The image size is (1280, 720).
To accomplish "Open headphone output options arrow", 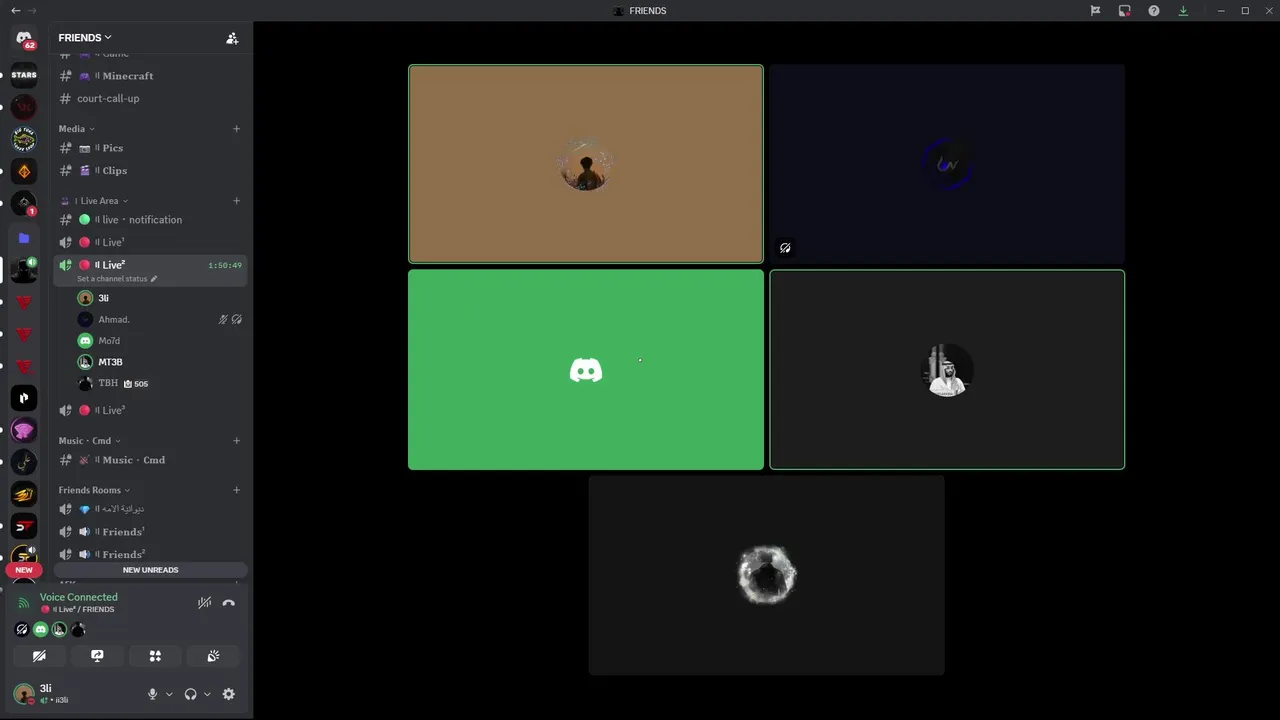I will click(x=207, y=694).
